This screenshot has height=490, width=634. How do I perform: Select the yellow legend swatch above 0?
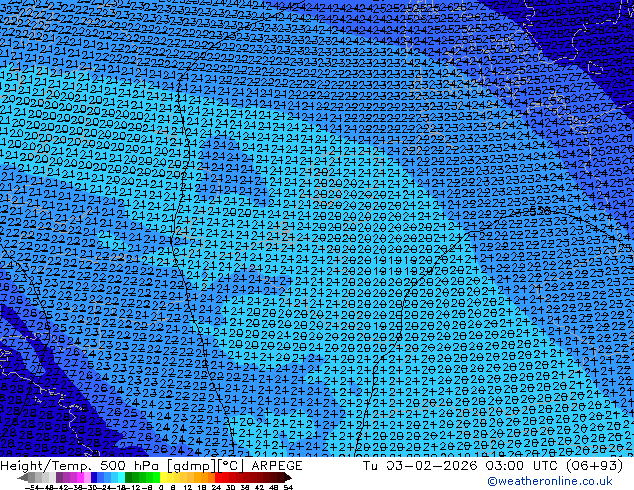click(x=163, y=477)
